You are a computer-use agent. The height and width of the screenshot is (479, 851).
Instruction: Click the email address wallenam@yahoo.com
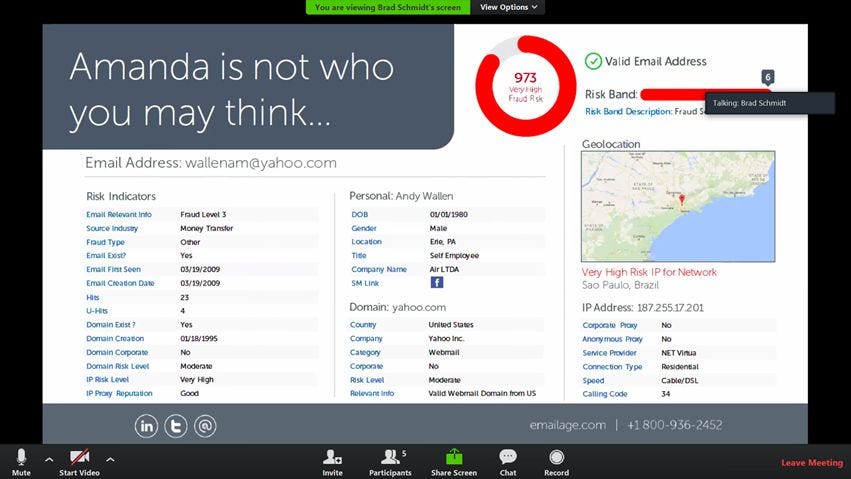point(261,163)
